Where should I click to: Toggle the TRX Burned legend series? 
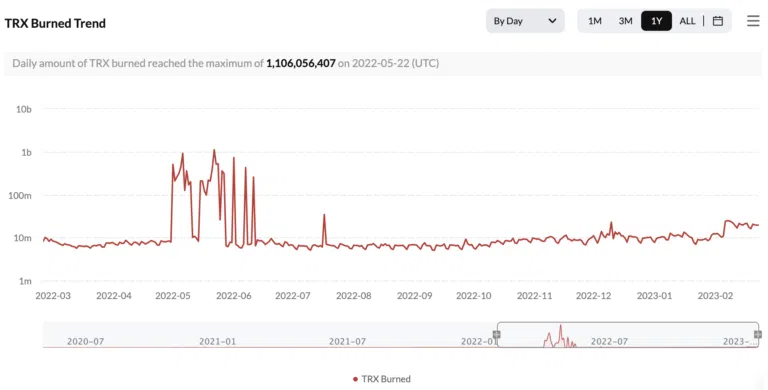tap(382, 379)
